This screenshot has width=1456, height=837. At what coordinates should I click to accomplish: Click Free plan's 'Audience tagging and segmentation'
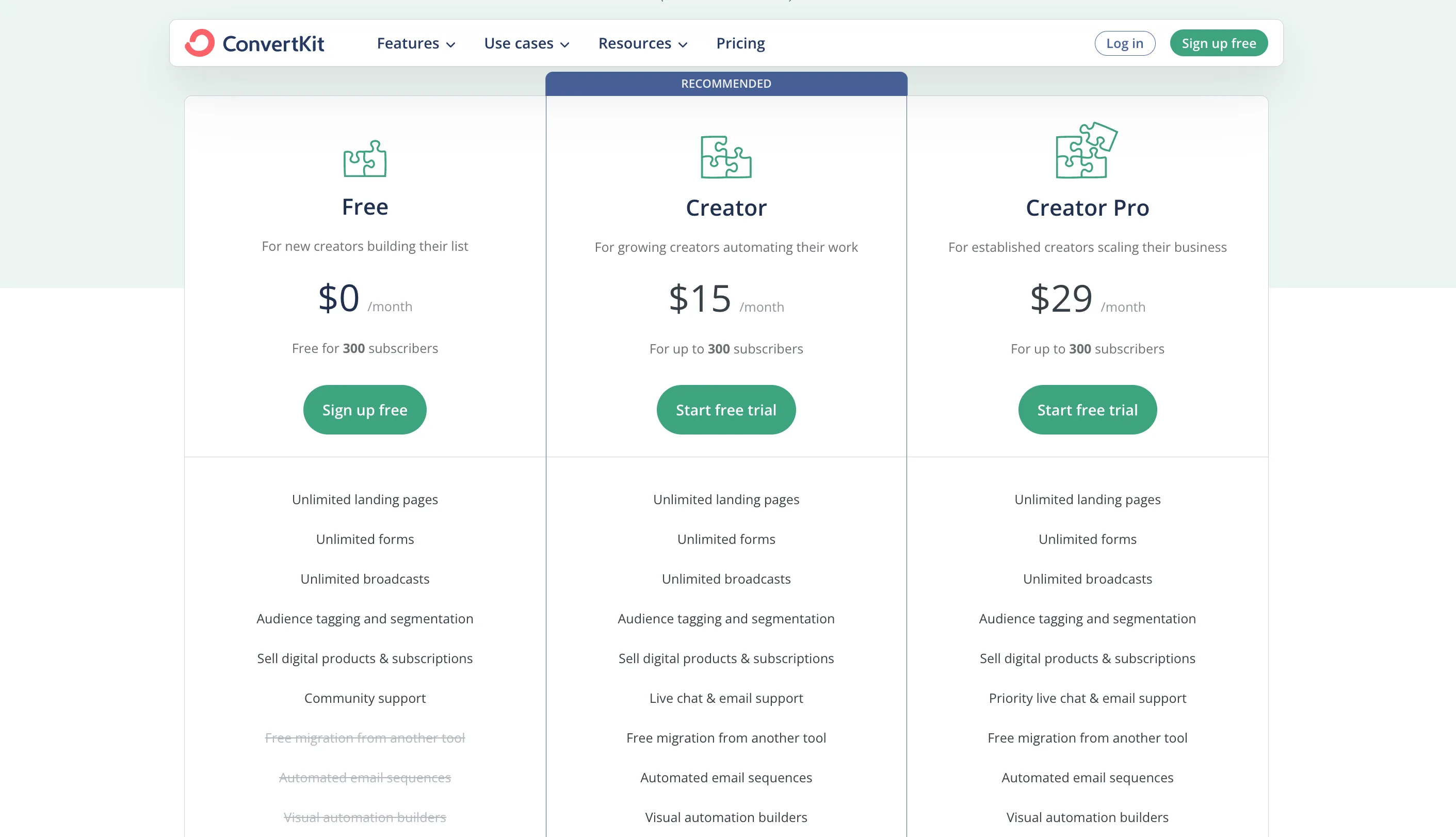pos(365,619)
